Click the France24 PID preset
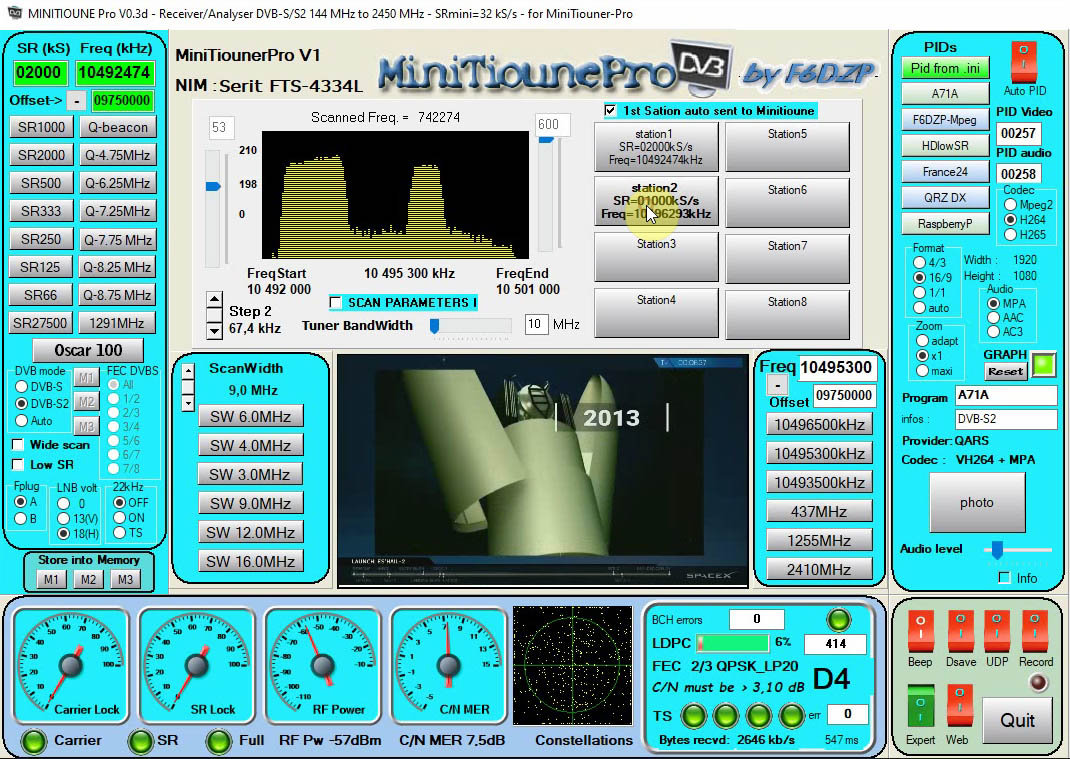 945,171
